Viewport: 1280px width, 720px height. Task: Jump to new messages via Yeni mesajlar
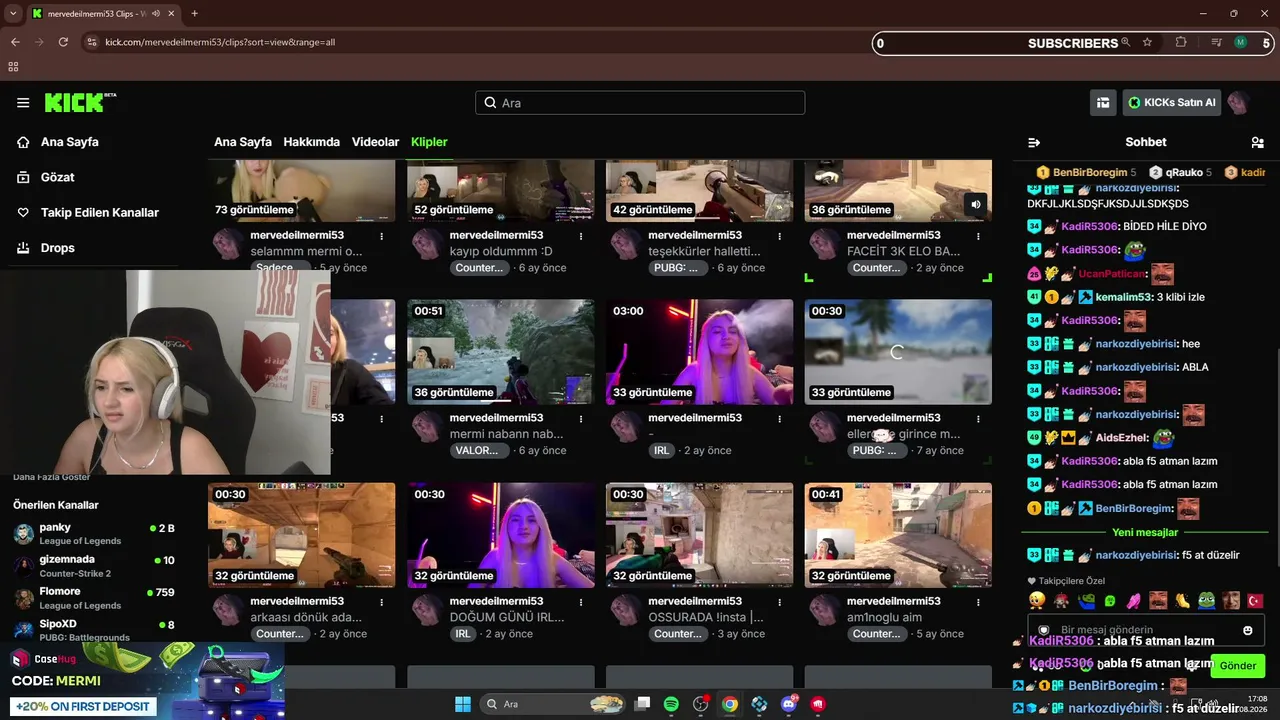[x=1145, y=532]
